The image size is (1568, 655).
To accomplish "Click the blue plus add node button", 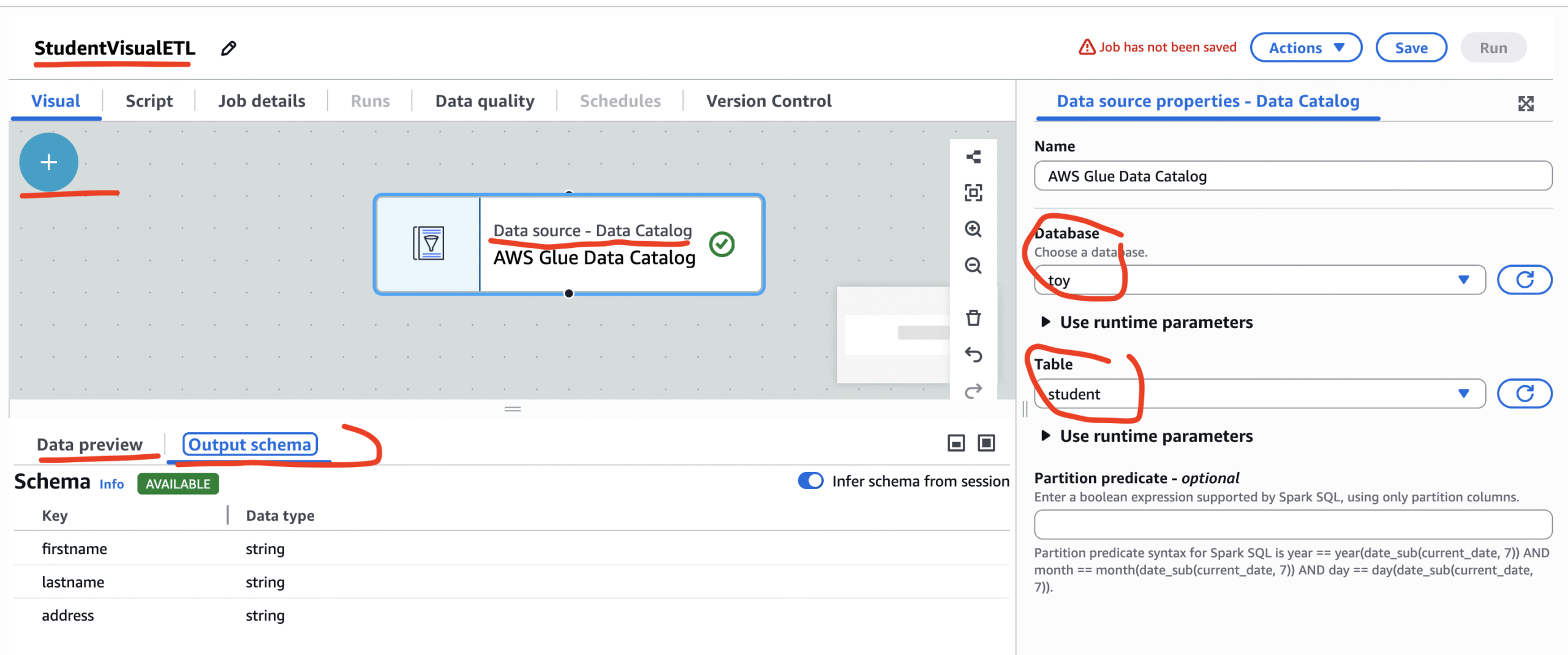I will (49, 162).
